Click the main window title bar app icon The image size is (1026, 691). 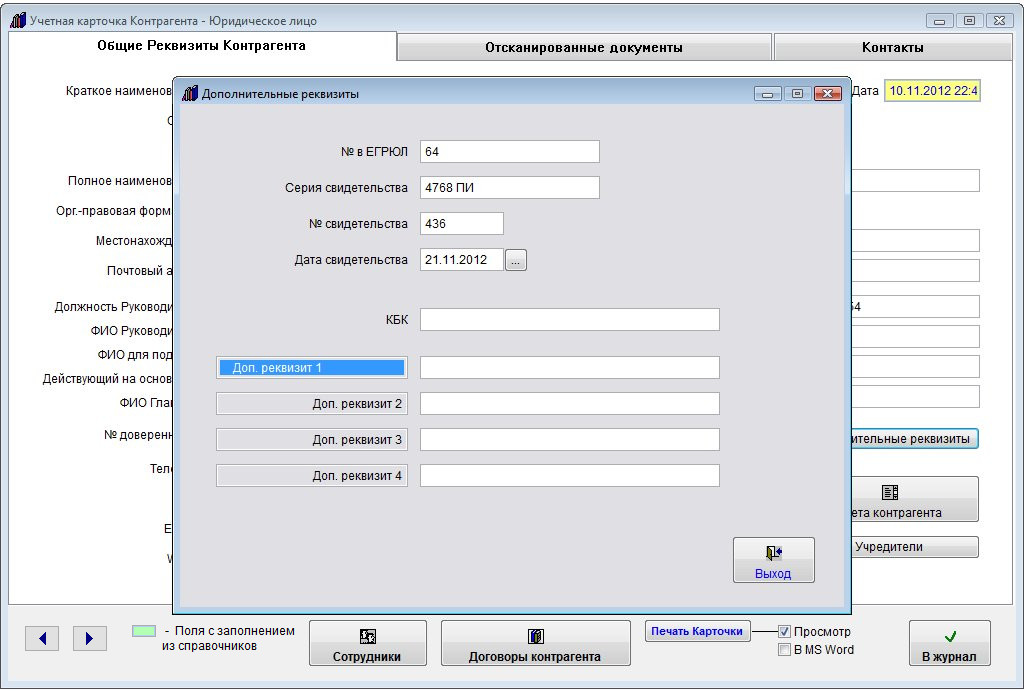tap(18, 20)
